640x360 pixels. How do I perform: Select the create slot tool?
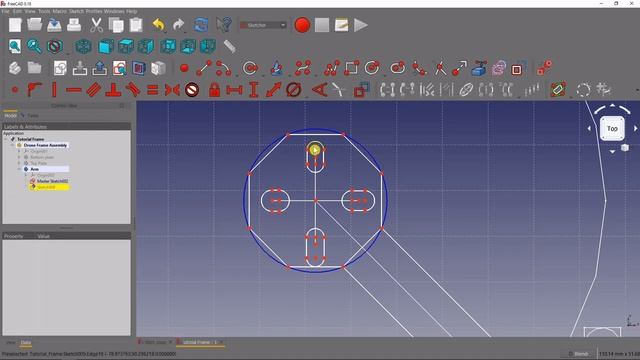(398, 68)
